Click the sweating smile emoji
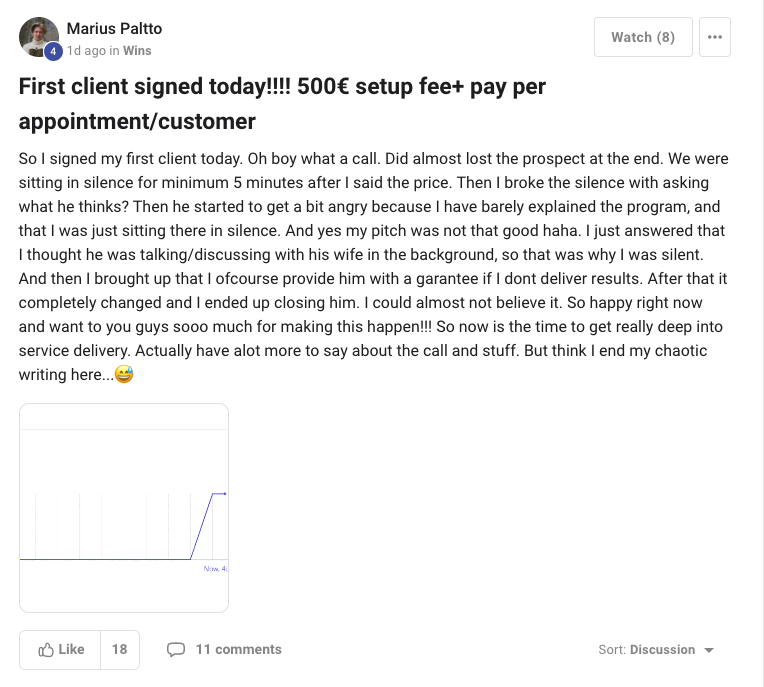764x687 pixels. click(124, 376)
